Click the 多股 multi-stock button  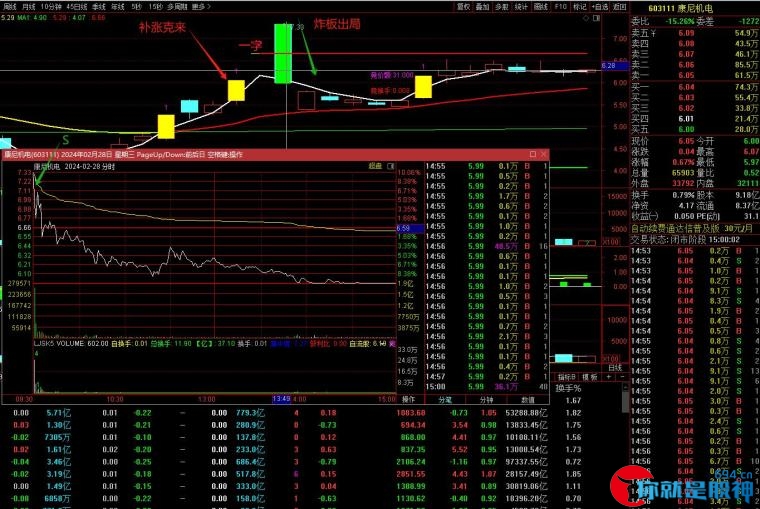[502, 7]
